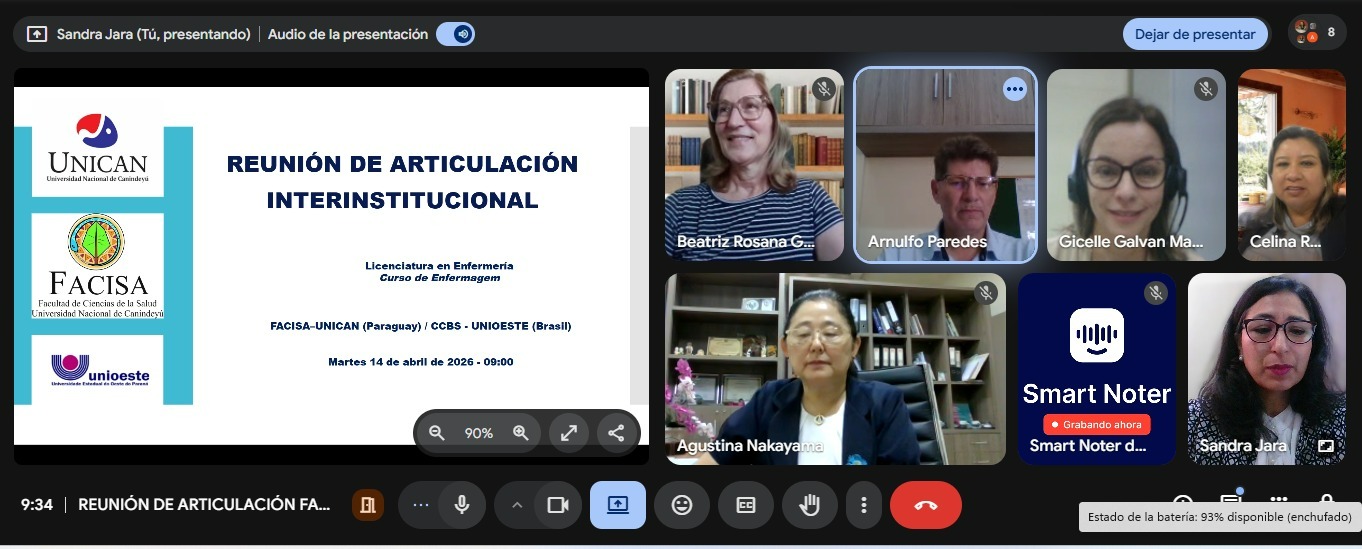Image resolution: width=1362 pixels, height=549 pixels.
Task: Click the present screen icon
Action: pyautogui.click(x=617, y=505)
